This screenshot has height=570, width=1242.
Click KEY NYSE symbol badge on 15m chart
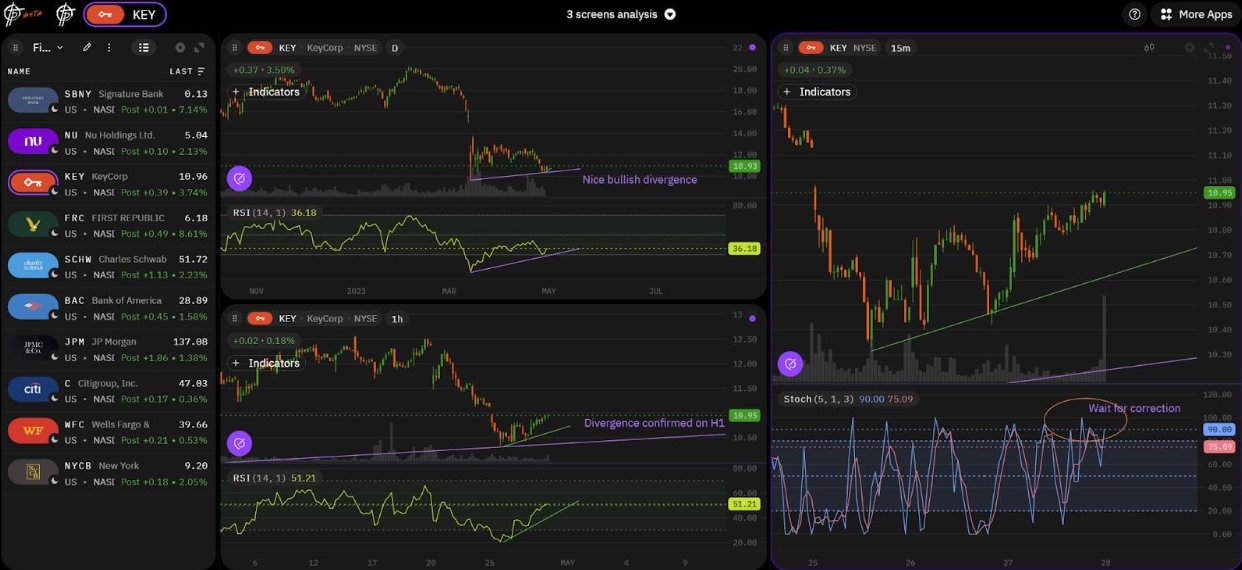pos(839,47)
